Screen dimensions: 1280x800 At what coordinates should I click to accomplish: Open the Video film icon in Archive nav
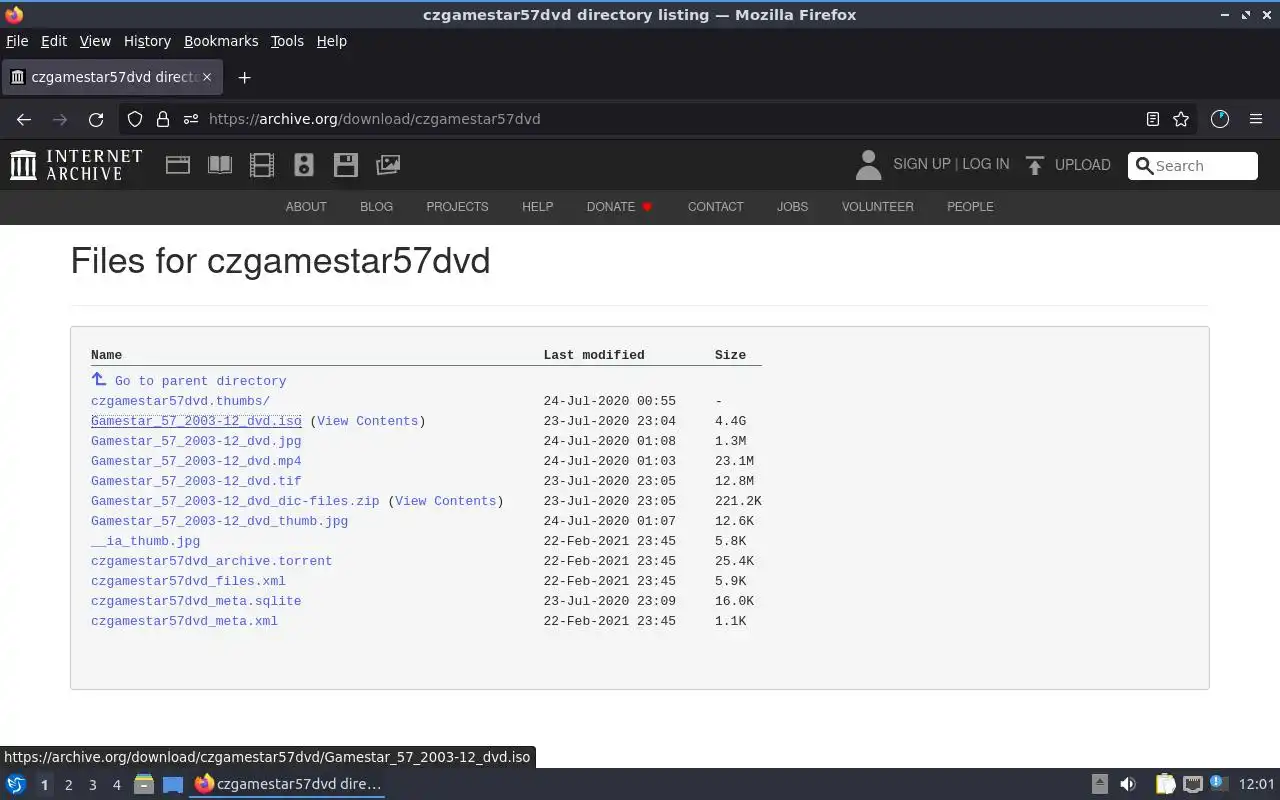262,165
